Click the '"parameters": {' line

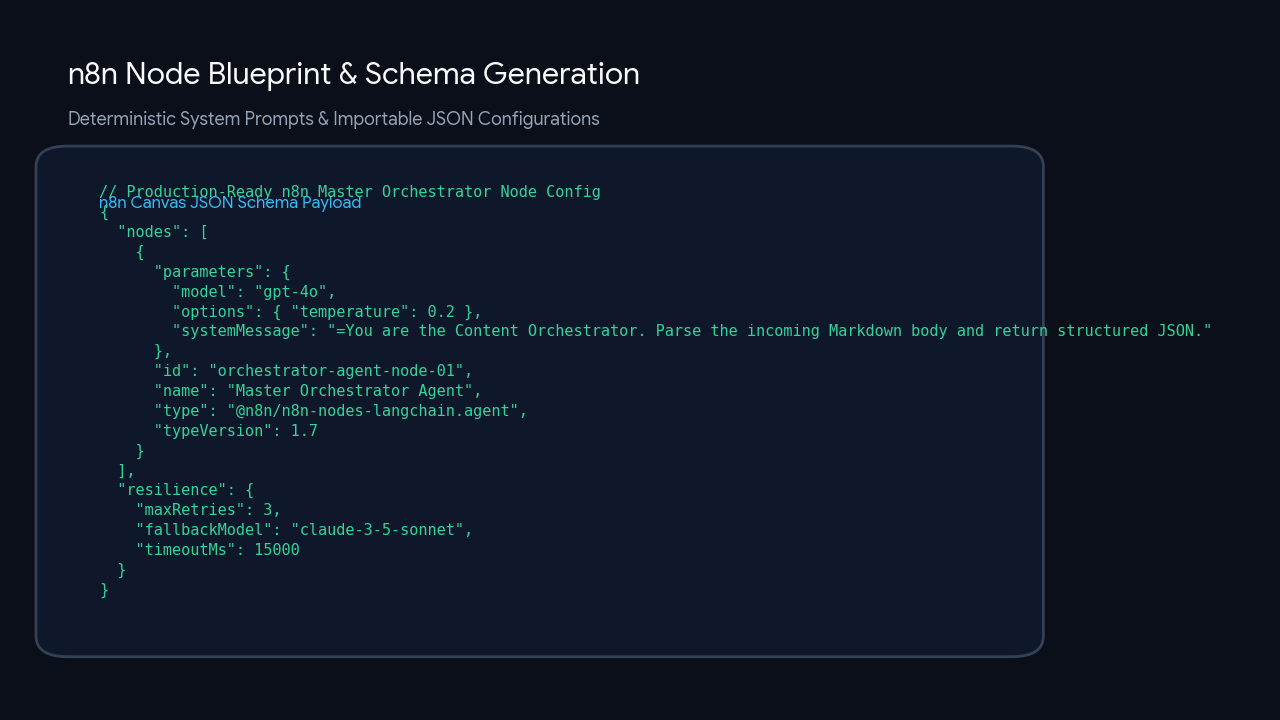pos(222,272)
